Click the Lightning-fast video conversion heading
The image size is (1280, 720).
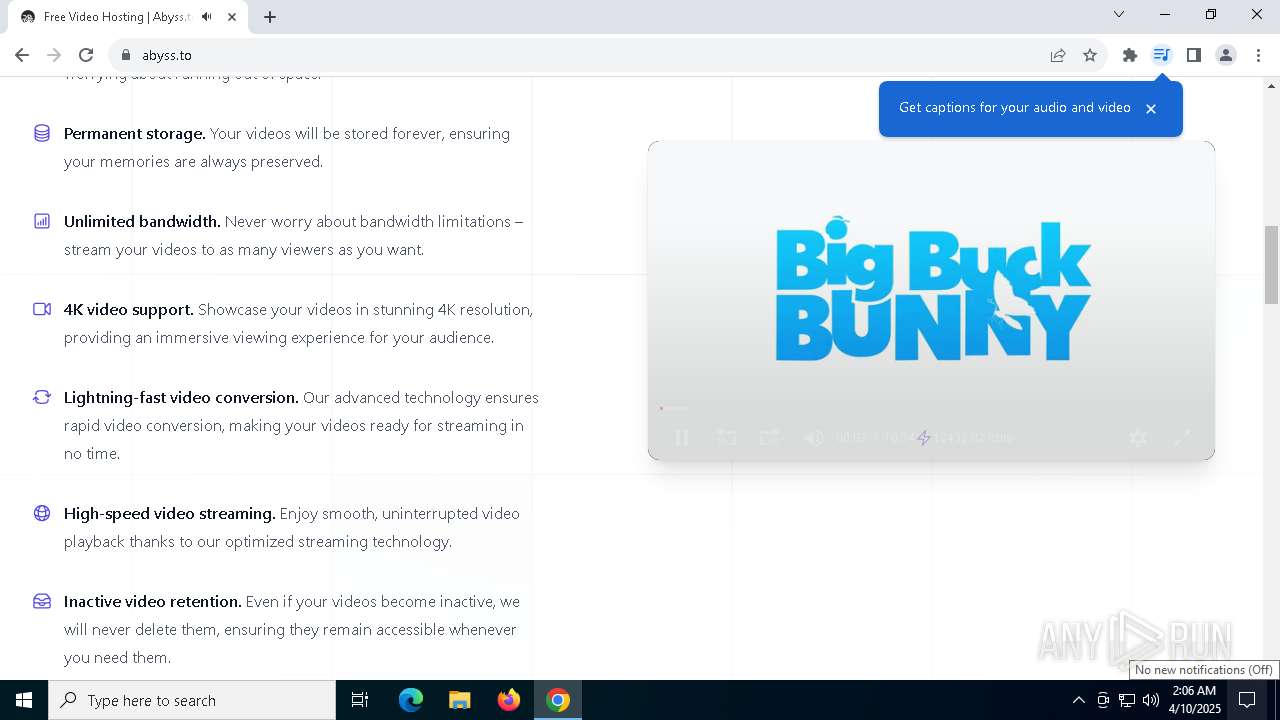(181, 397)
